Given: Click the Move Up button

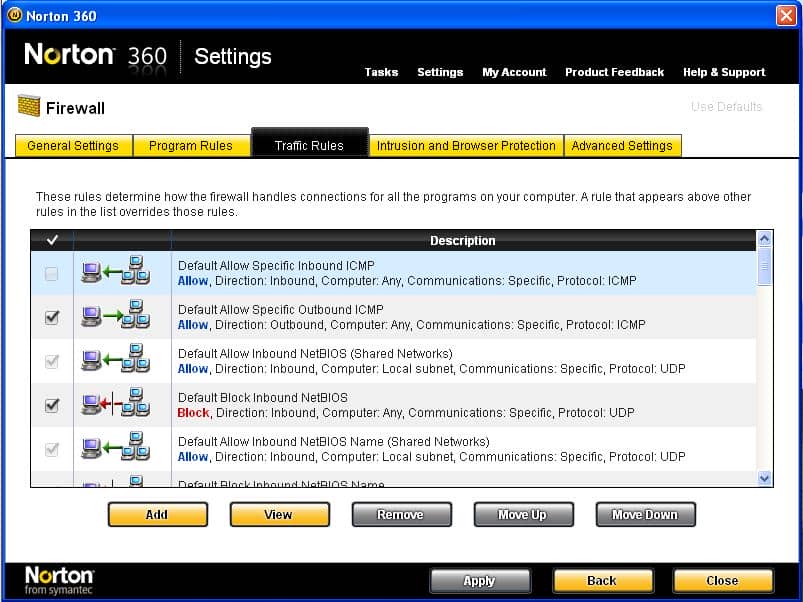Looking at the screenshot, I should 523,514.
